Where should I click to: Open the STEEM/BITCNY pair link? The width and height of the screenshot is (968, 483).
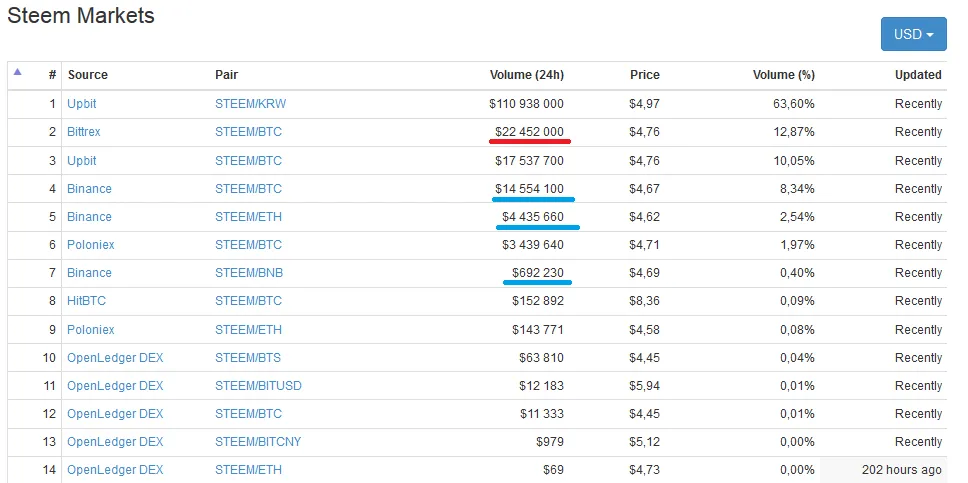258,442
